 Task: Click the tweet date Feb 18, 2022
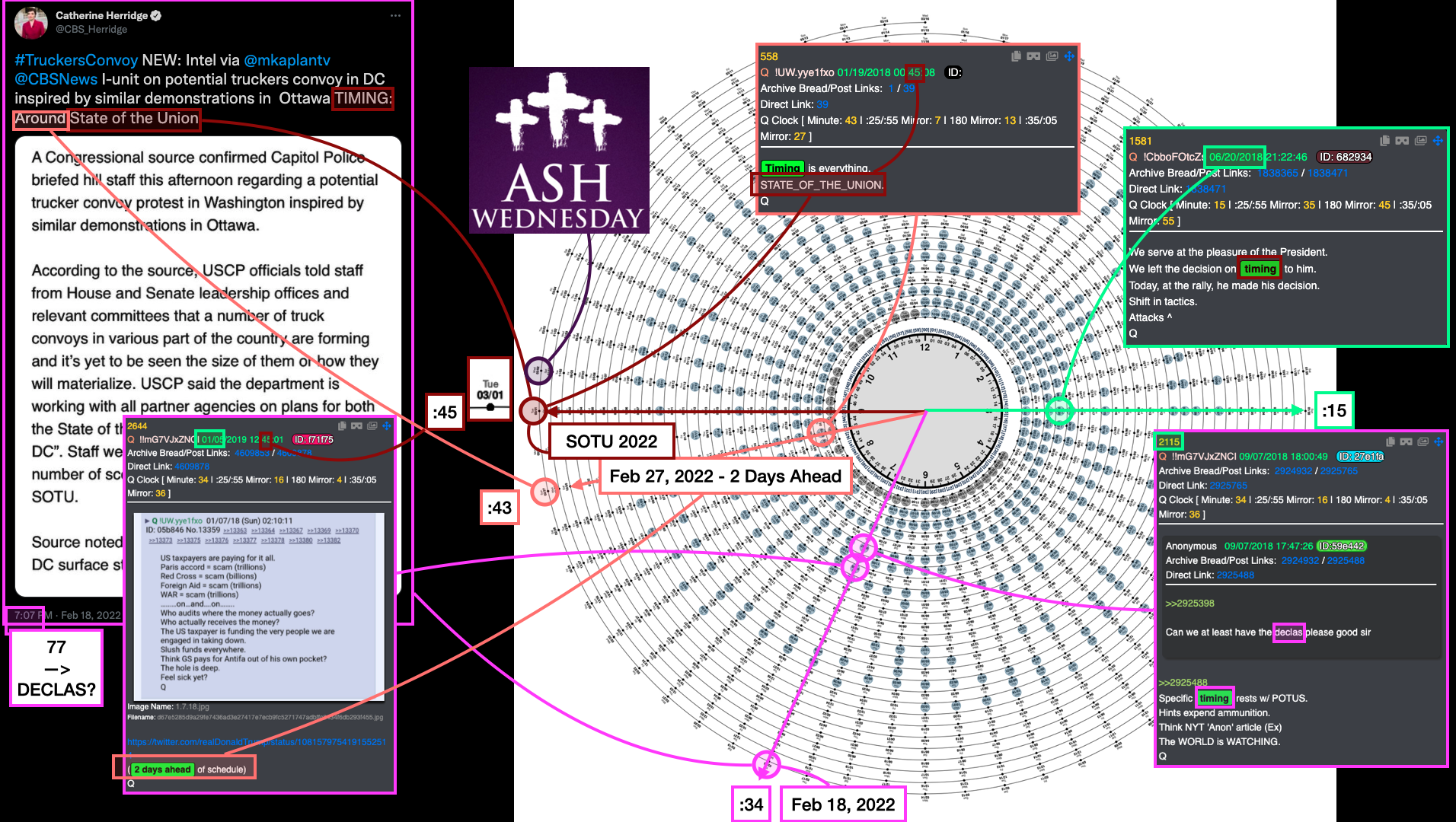point(91,615)
